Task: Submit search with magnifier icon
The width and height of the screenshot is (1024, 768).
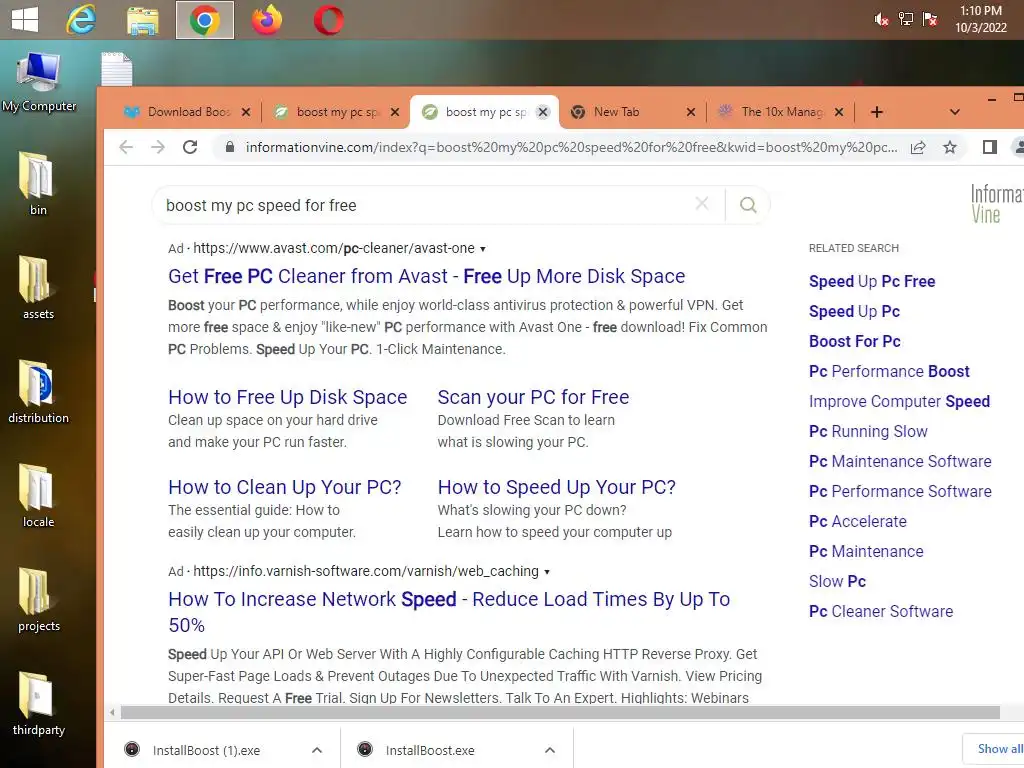Action: point(748,205)
